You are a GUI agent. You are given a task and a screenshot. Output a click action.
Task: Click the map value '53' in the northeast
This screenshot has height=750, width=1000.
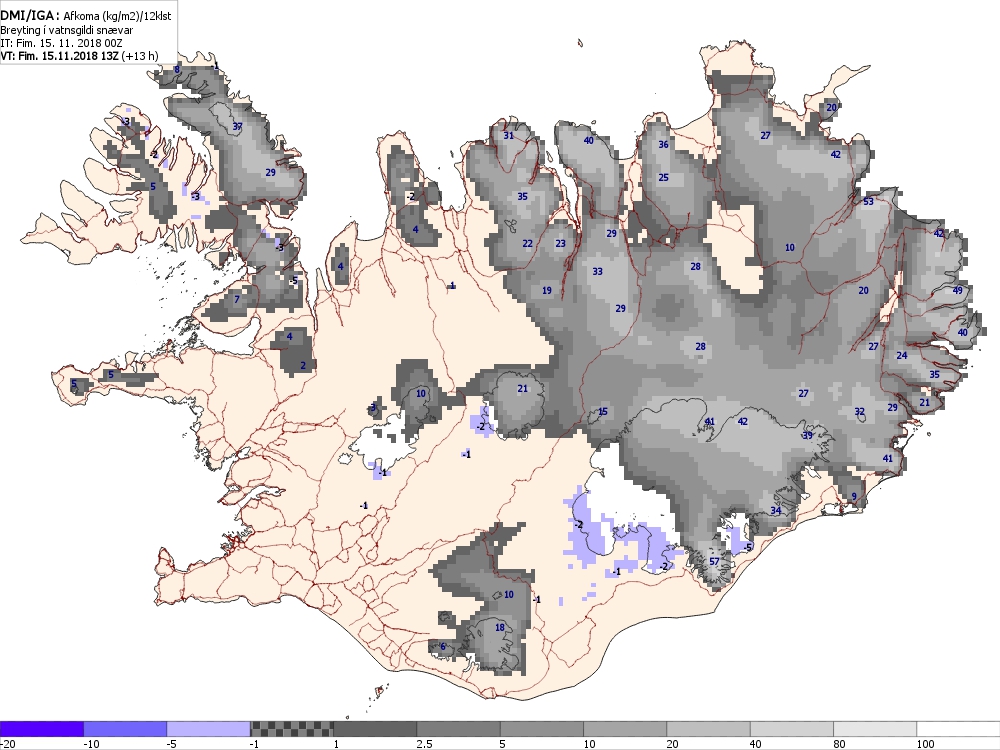pos(868,202)
